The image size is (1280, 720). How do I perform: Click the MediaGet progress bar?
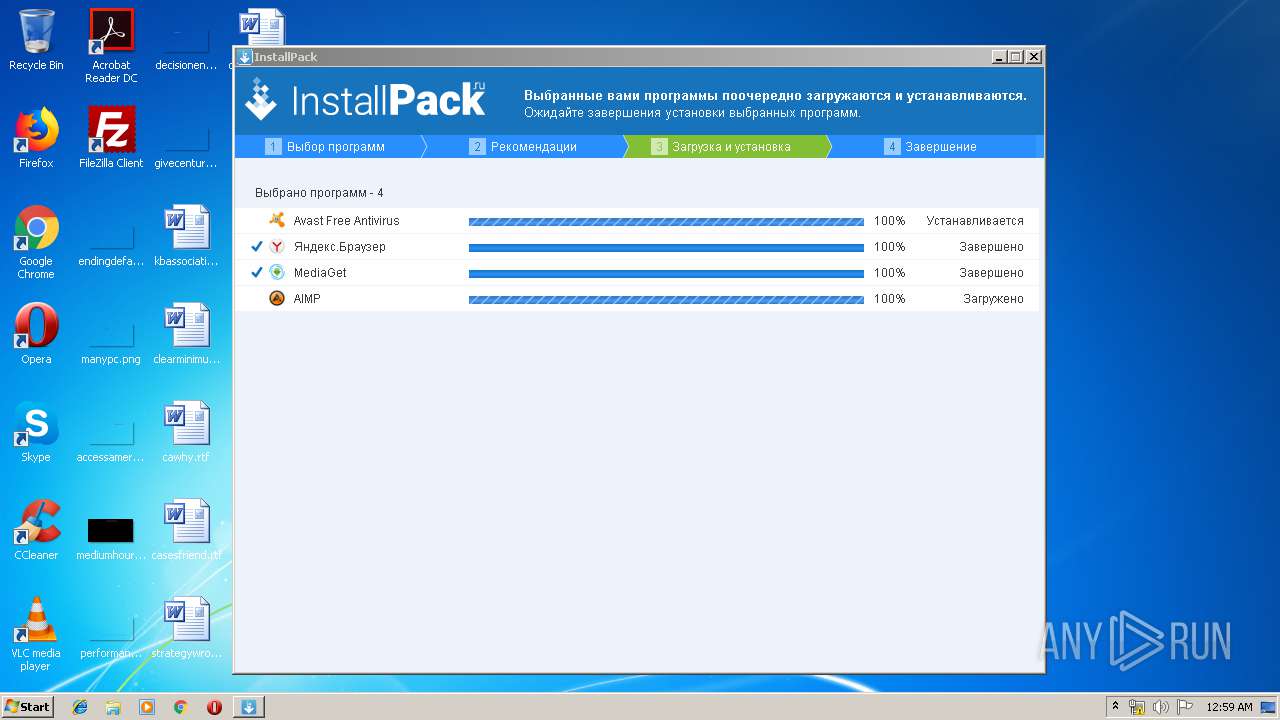(x=666, y=273)
